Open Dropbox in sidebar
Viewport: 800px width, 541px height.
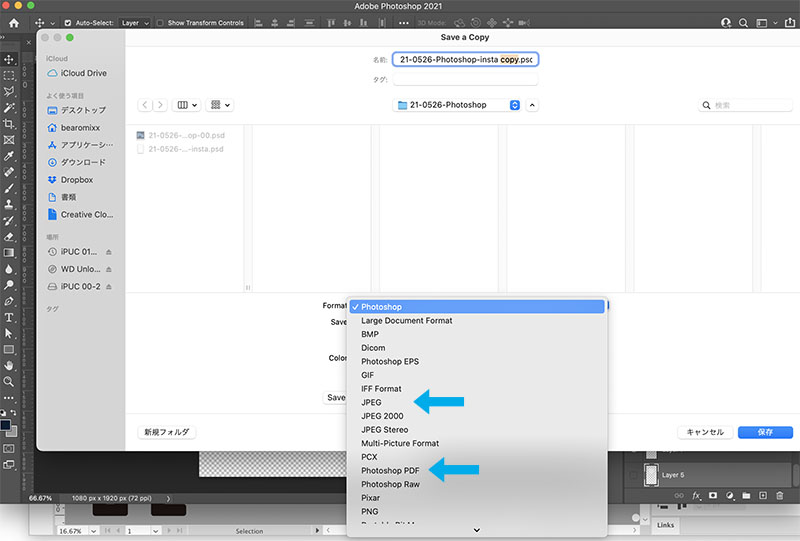pyautogui.click(x=70, y=180)
